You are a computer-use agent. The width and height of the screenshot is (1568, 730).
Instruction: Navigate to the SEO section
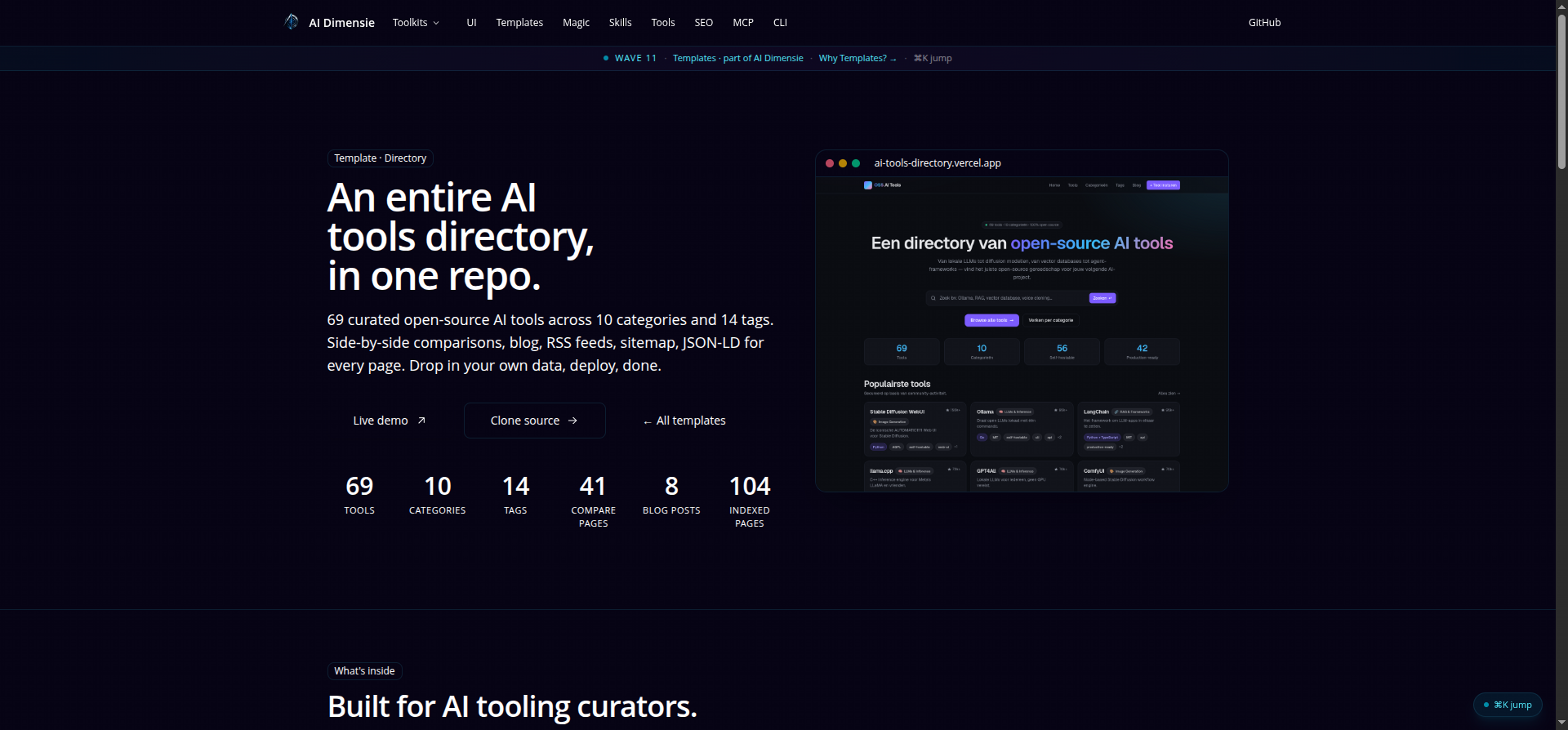[x=704, y=22]
